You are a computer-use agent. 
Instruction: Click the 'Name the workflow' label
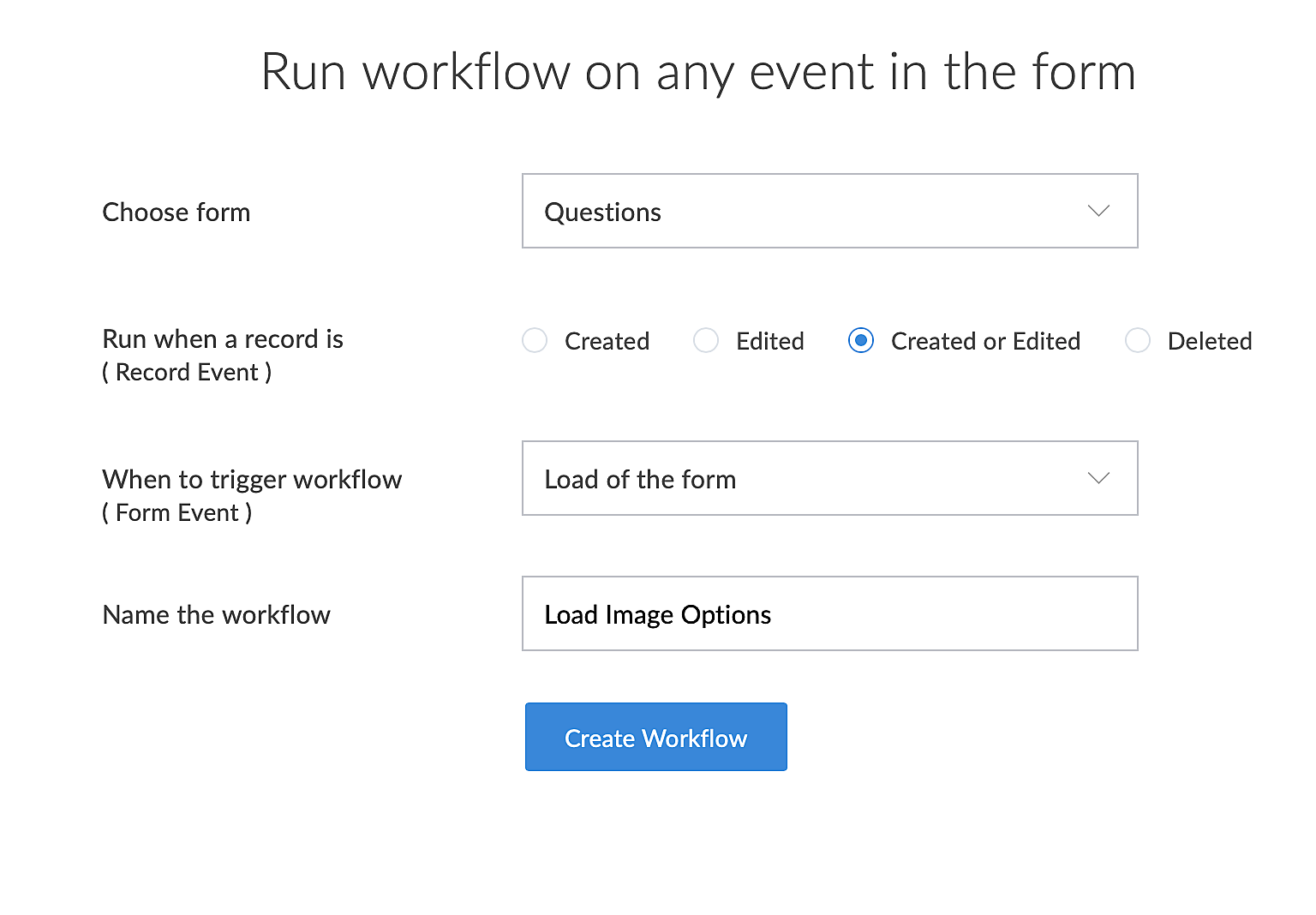click(x=216, y=615)
